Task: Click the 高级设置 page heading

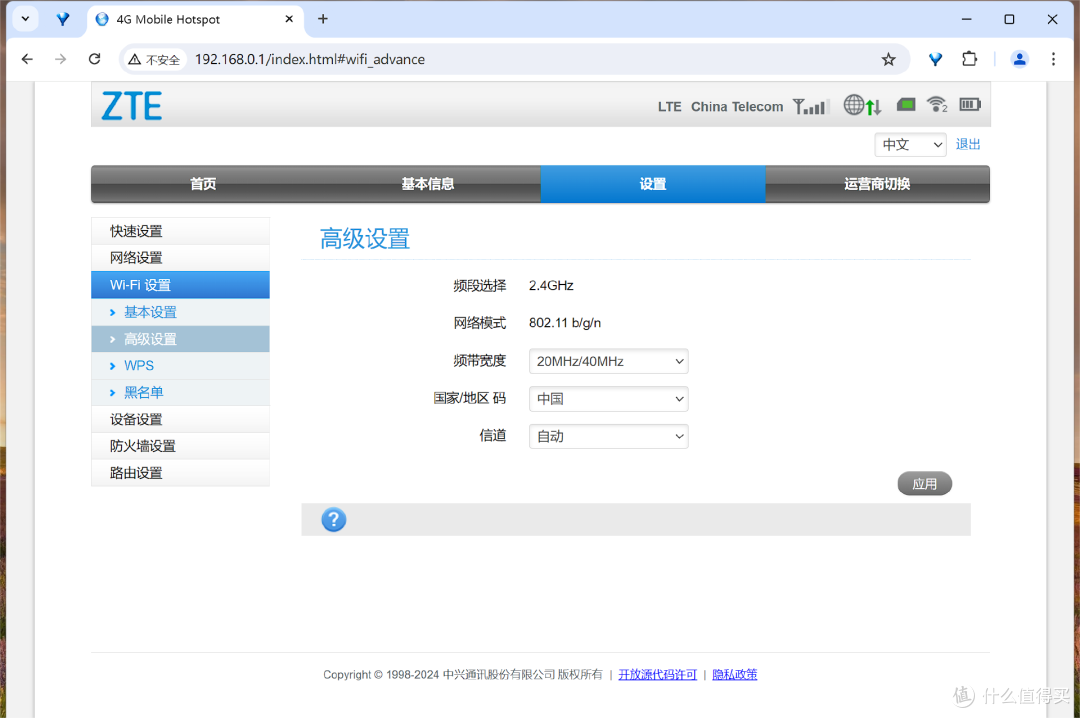Action: tap(364, 239)
